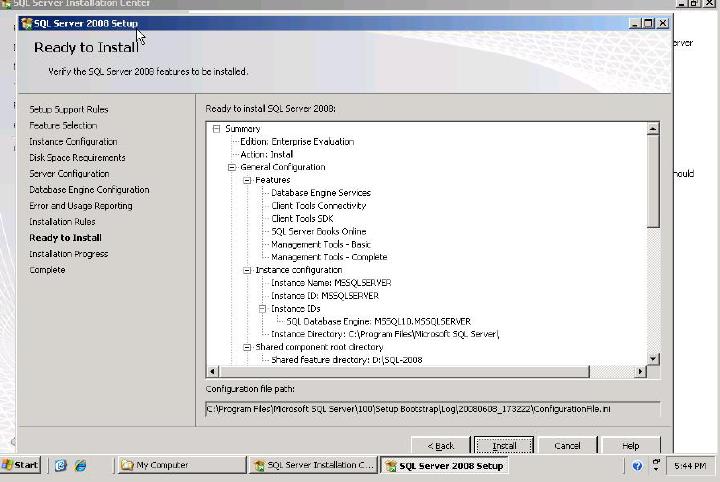Select Server Configuration step
Screen dimensions: 720x482
pos(69,174)
